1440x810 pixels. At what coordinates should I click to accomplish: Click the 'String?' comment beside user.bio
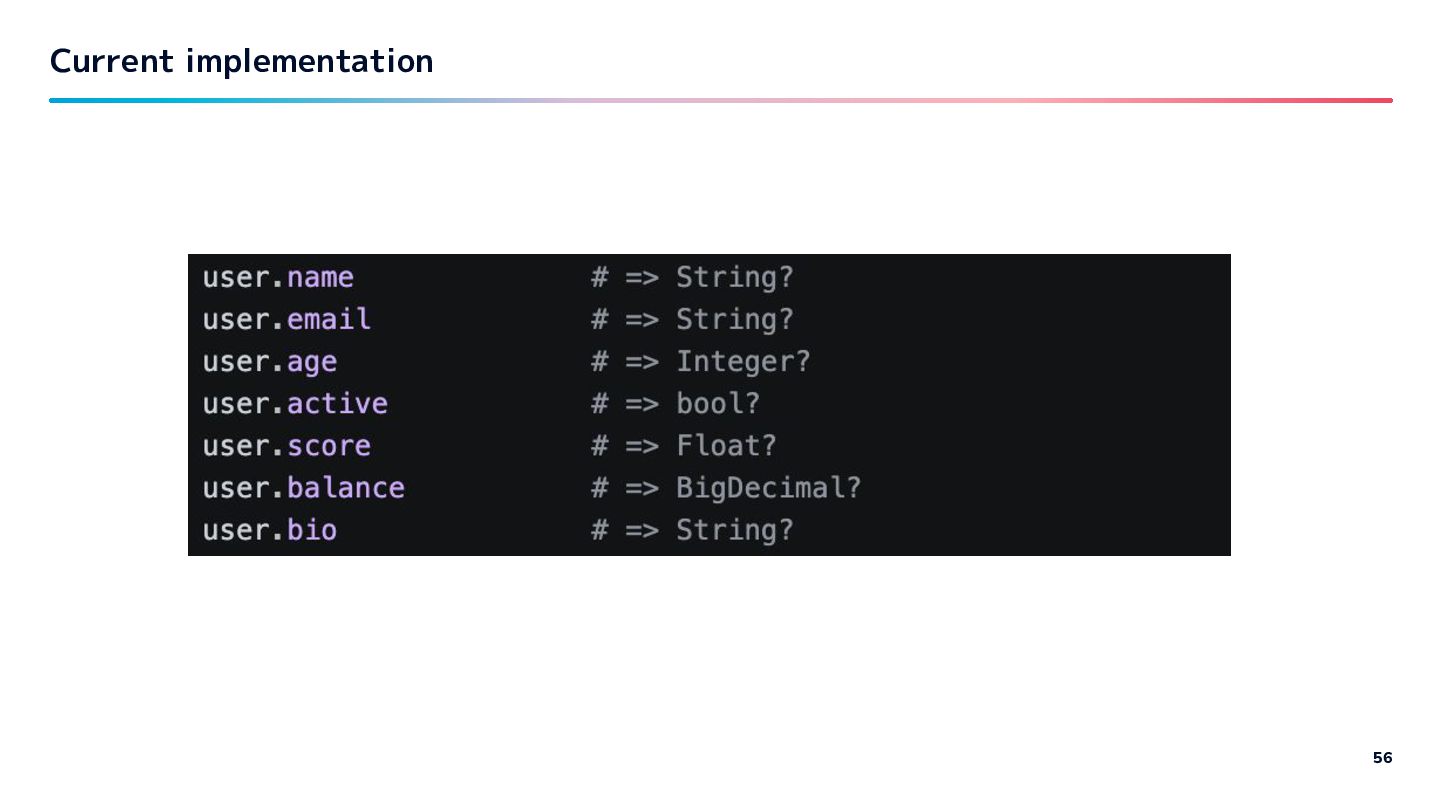point(735,530)
